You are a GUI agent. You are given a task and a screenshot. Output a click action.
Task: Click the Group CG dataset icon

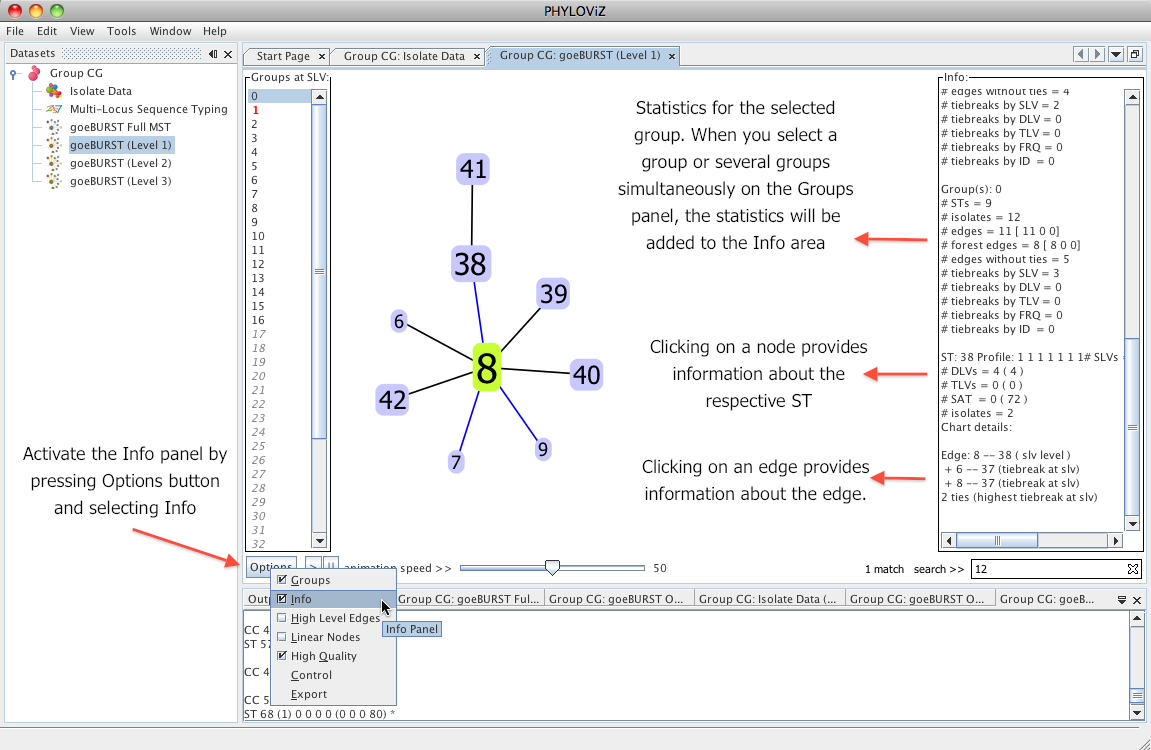coord(34,73)
